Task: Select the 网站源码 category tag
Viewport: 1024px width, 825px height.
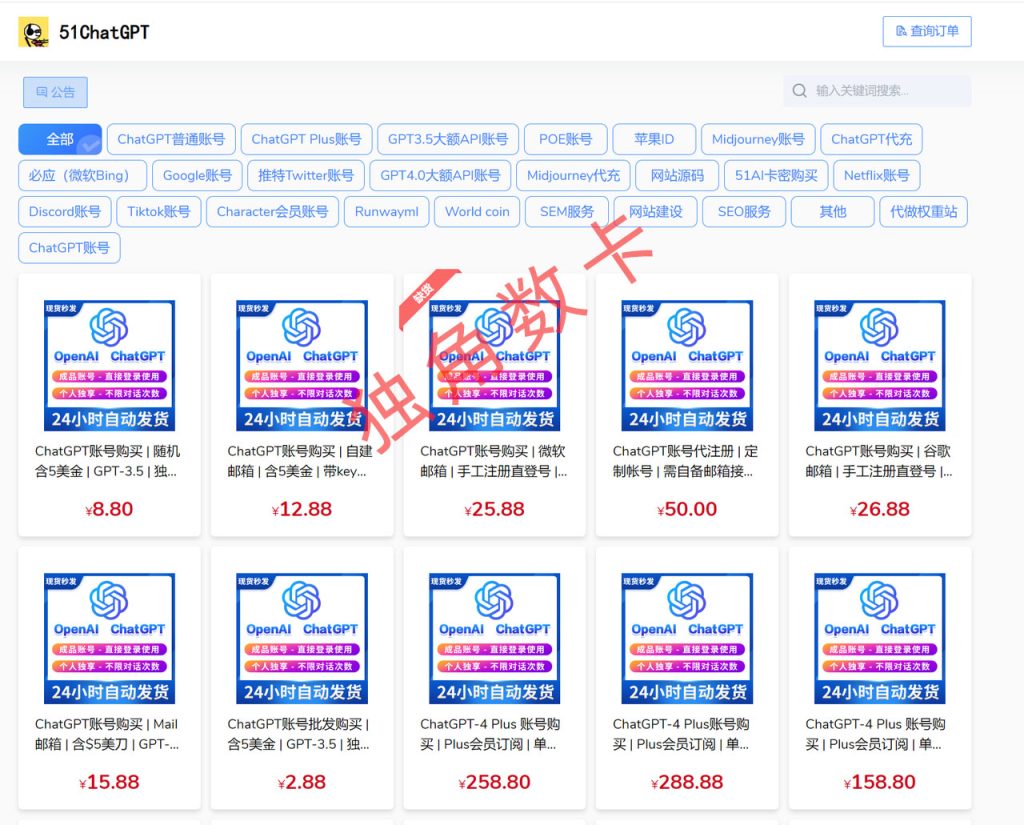Action: pos(677,175)
